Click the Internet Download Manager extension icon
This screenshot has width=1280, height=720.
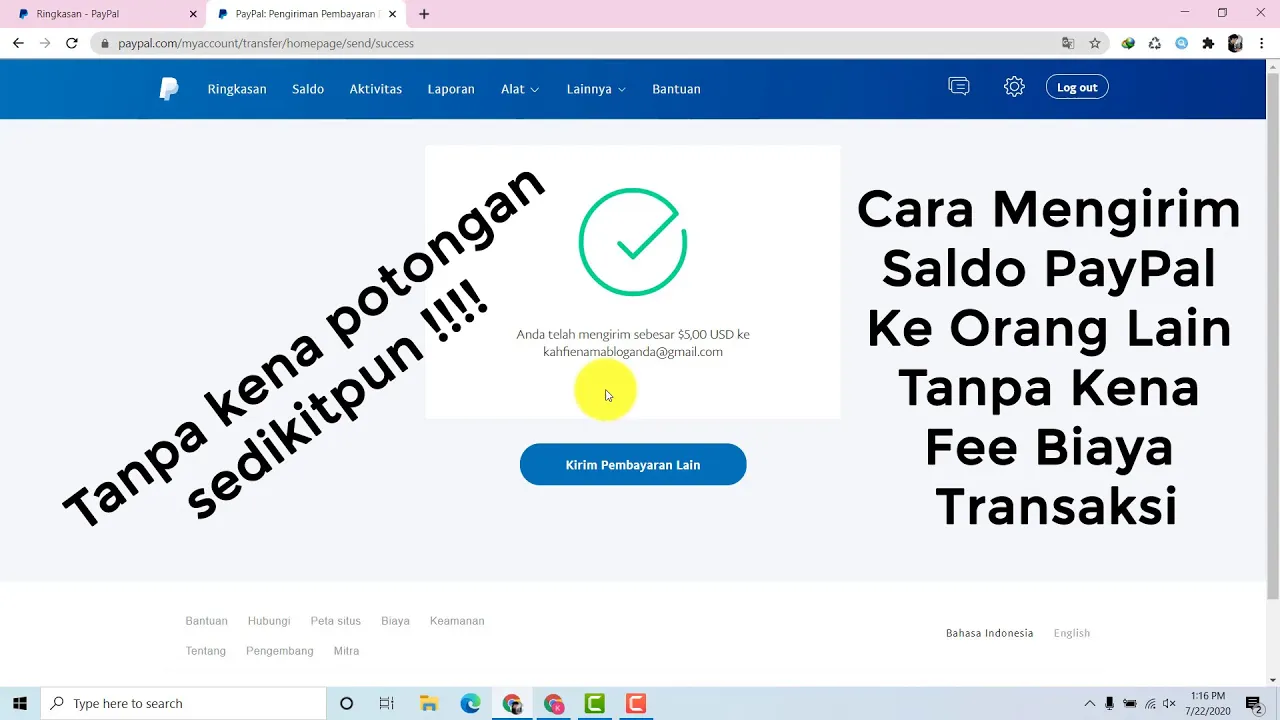click(1128, 43)
